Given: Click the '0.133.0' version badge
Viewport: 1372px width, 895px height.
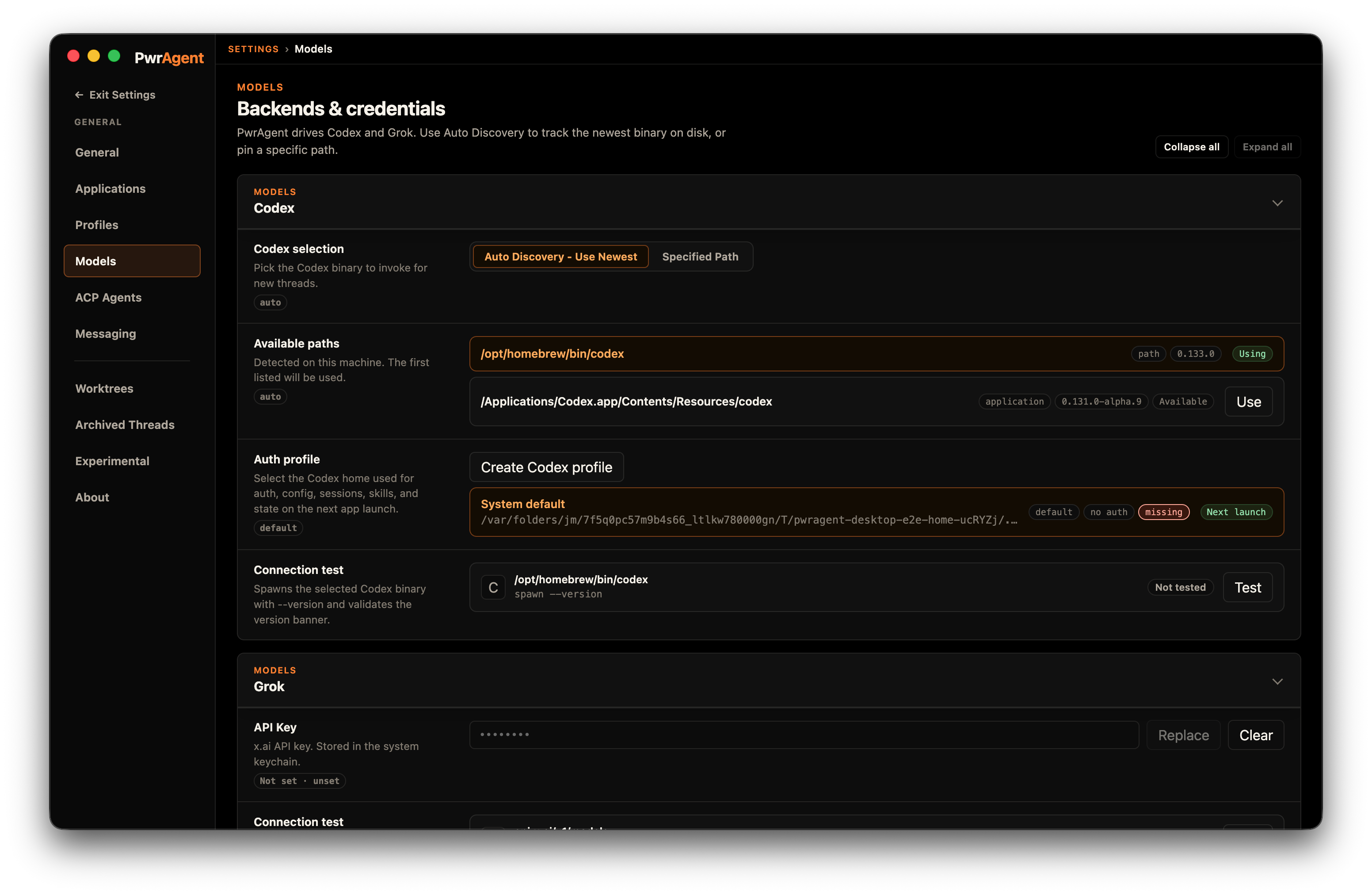Looking at the screenshot, I should [1196, 354].
